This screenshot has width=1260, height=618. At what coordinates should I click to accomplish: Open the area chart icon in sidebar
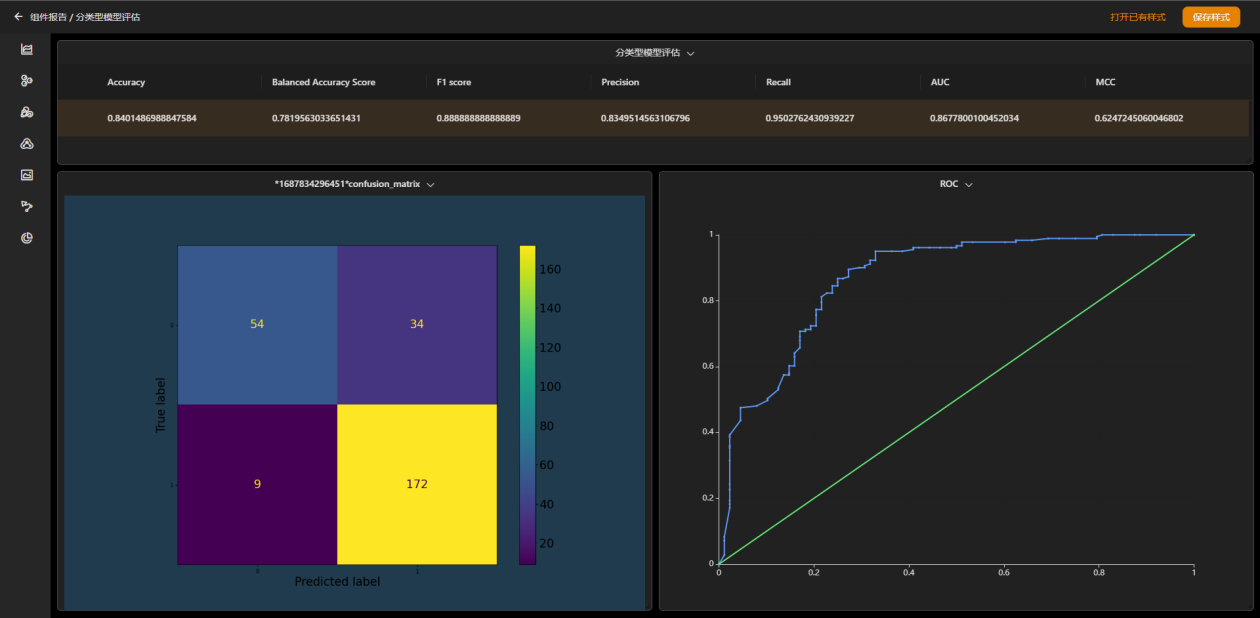(27, 49)
